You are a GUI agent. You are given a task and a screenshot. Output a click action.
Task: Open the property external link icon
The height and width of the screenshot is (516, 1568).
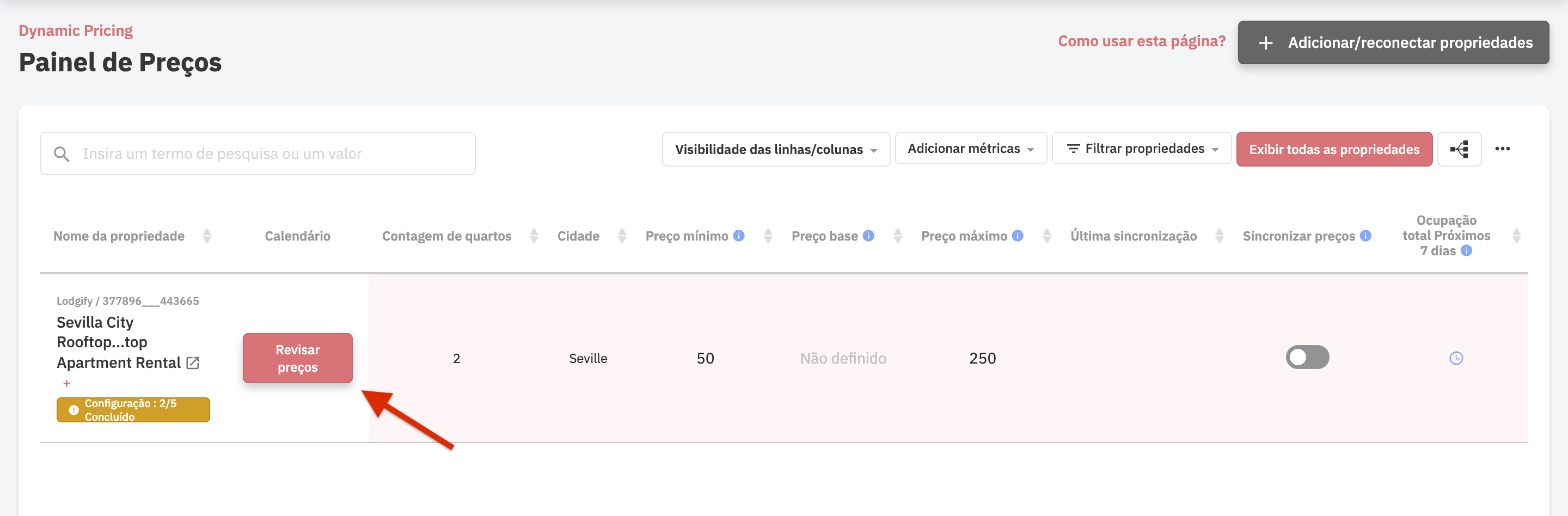193,362
